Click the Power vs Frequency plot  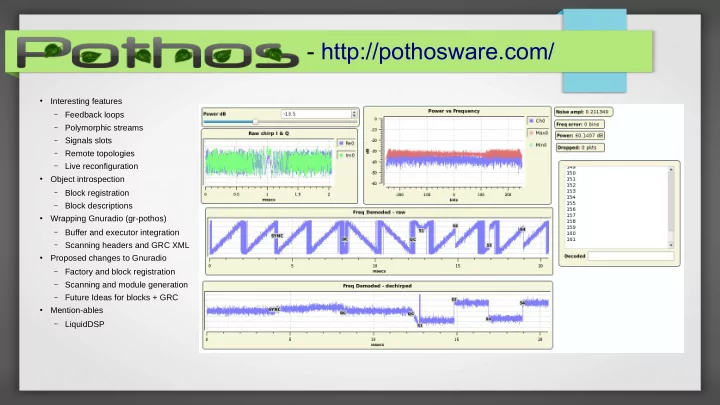pos(454,152)
